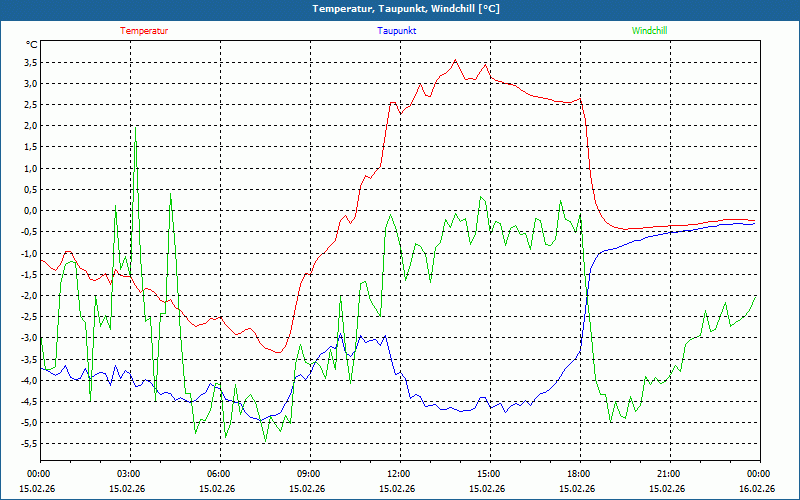
Task: Click the 03:00 time axis label
Action: 129,474
